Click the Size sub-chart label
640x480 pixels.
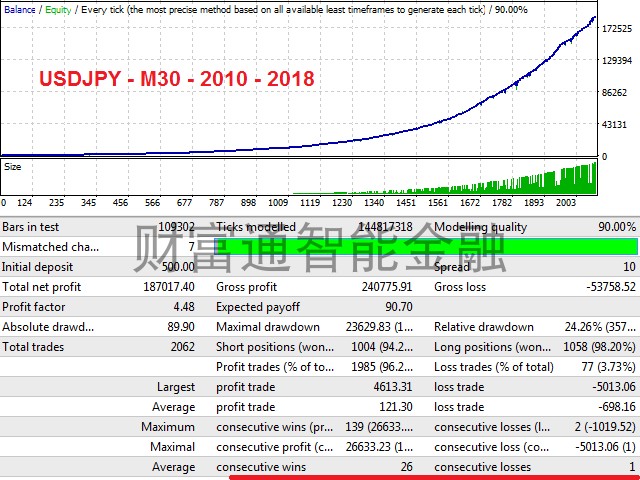(13, 167)
